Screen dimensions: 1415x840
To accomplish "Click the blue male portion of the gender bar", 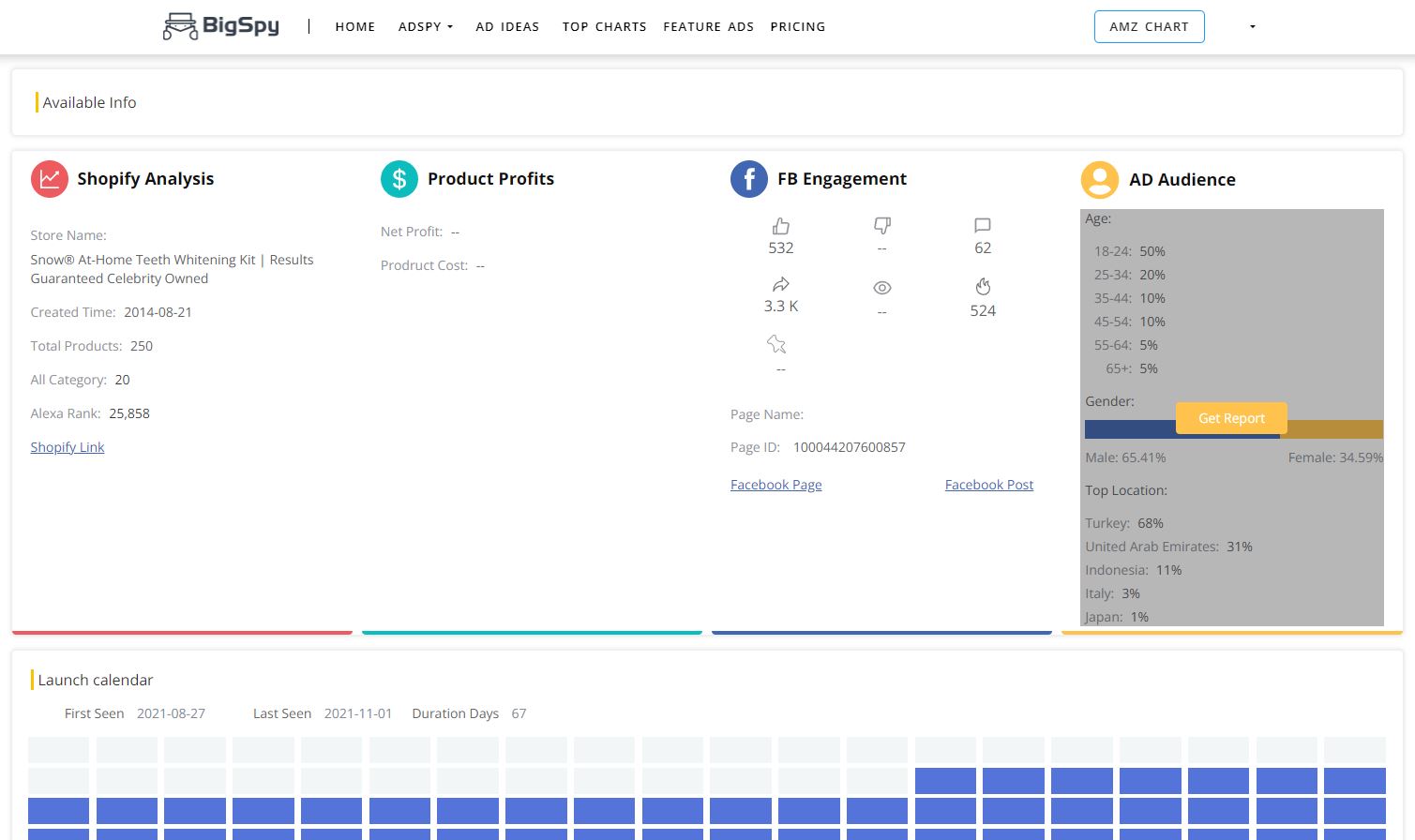I will 1125,429.
